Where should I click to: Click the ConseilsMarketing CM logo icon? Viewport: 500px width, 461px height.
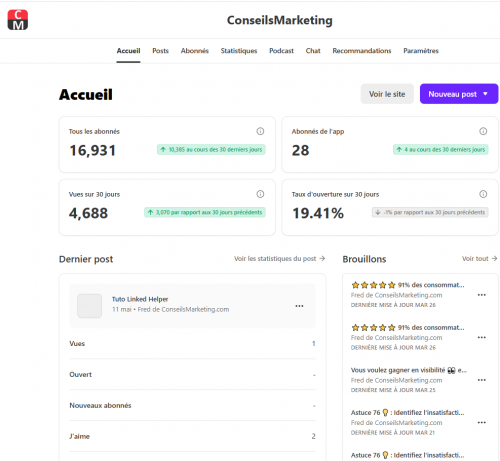pos(18,20)
